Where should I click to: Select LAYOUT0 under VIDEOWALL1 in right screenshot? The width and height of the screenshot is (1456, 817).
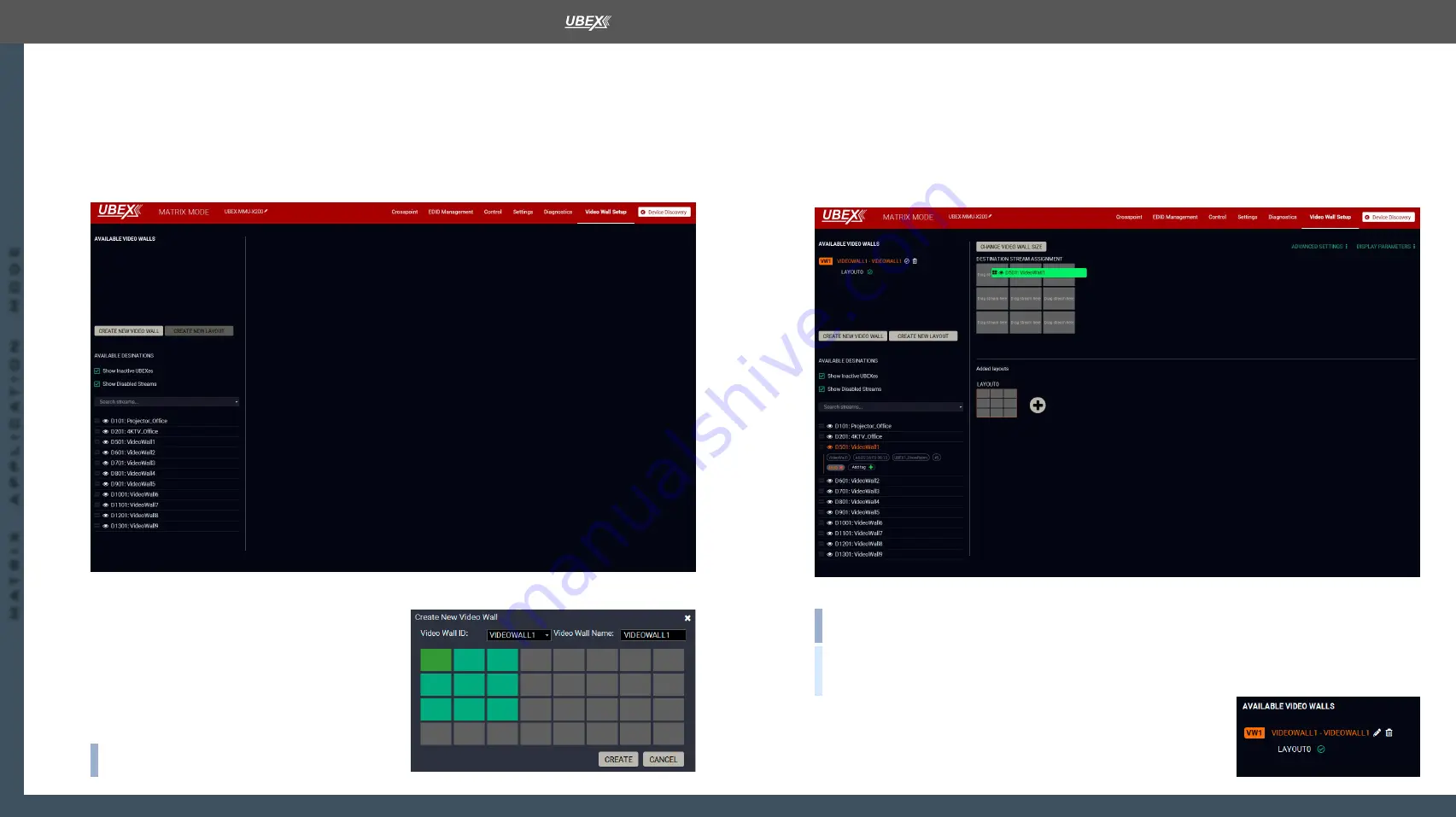click(x=852, y=272)
